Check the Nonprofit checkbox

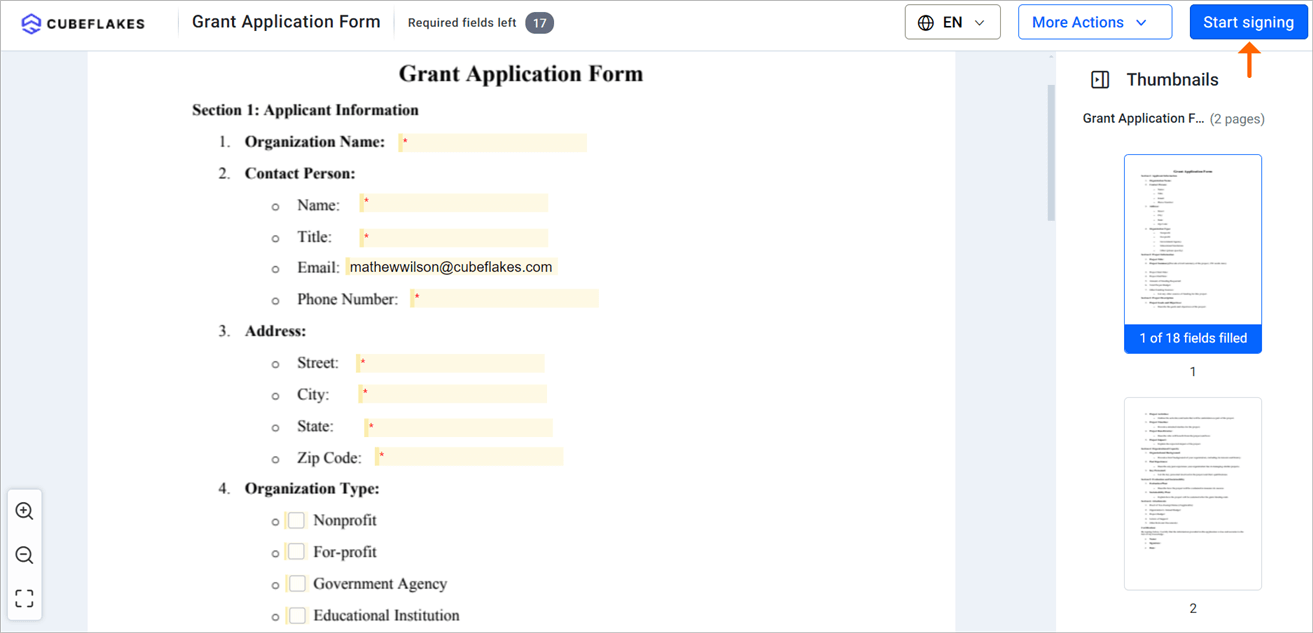(296, 520)
